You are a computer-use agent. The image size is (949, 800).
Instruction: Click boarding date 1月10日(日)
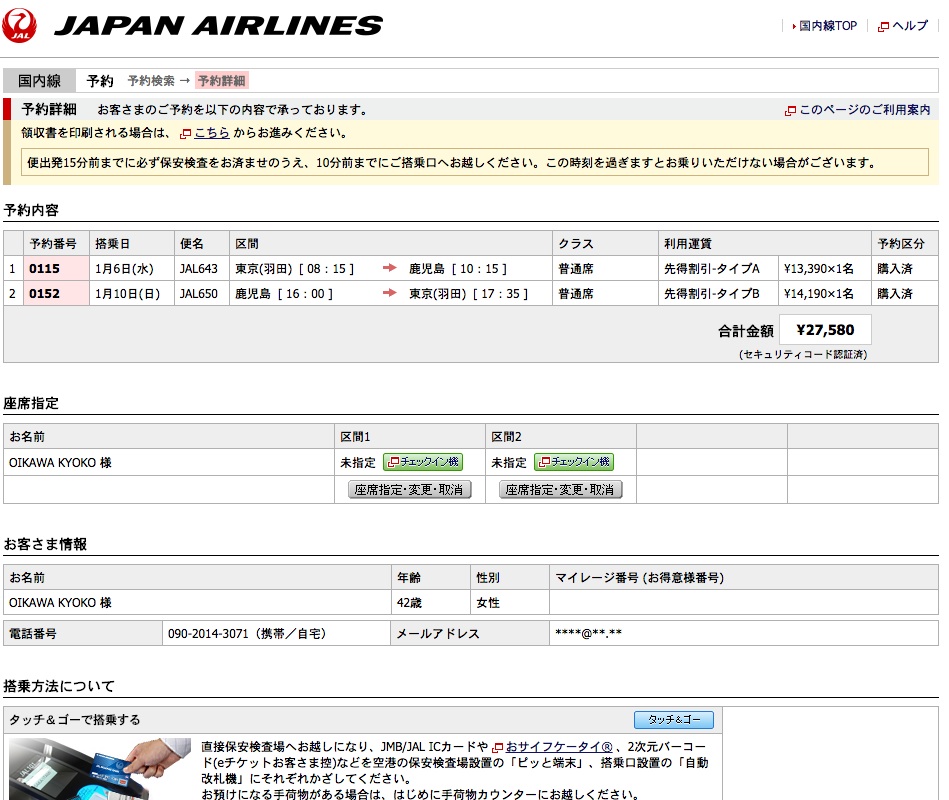127,293
